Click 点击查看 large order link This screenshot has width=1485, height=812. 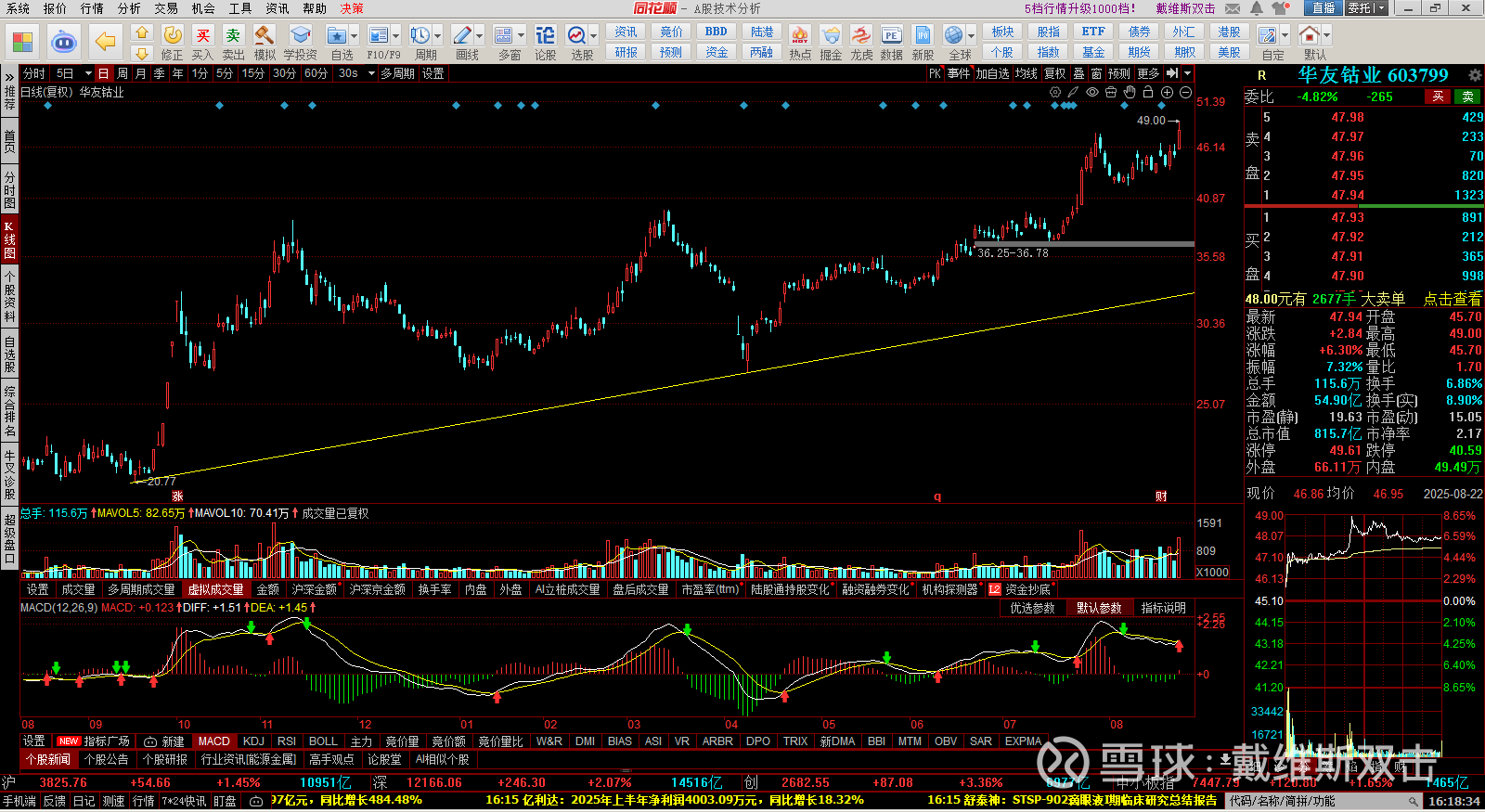1453,299
